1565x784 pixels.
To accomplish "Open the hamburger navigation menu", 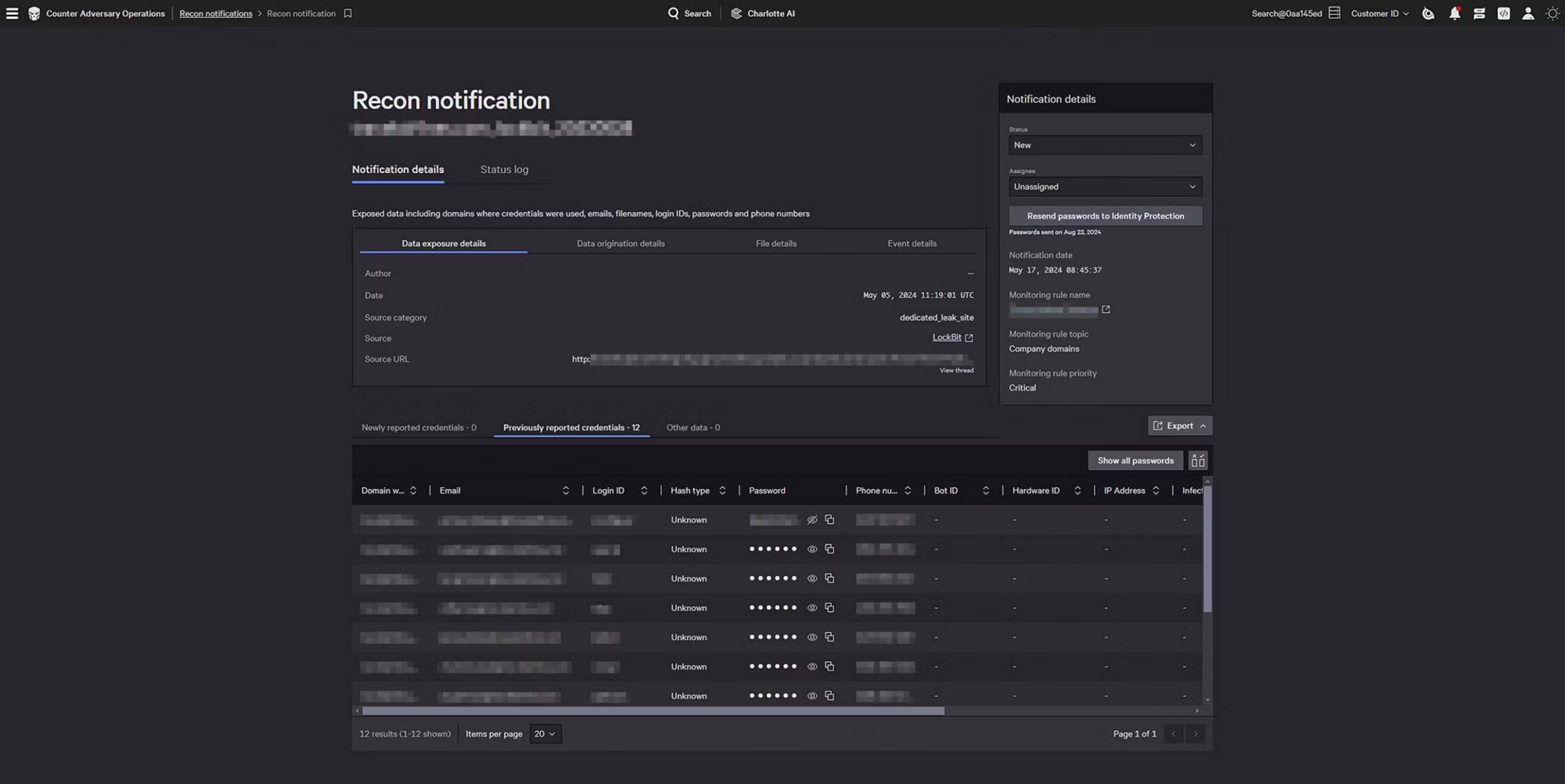I will pyautogui.click(x=12, y=13).
